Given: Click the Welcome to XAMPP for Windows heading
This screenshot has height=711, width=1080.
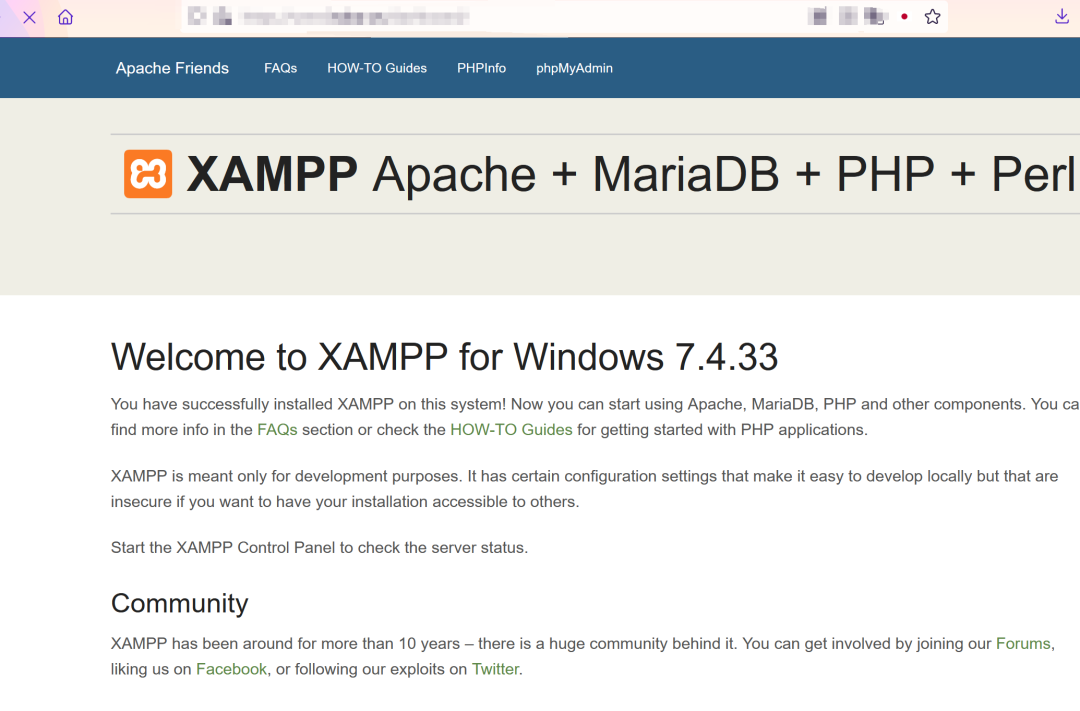Looking at the screenshot, I should click(x=444, y=357).
